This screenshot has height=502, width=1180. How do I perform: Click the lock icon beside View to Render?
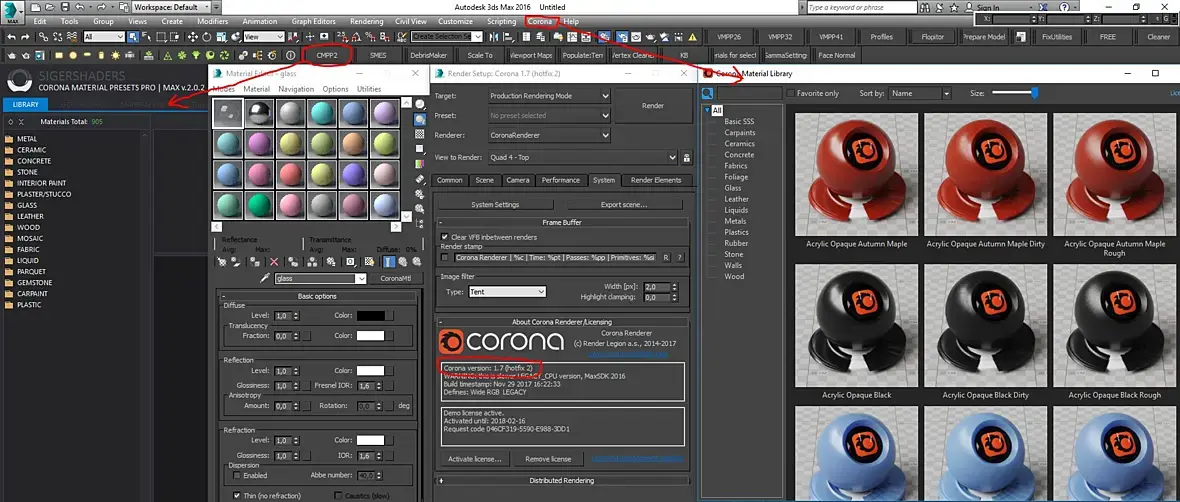686,157
